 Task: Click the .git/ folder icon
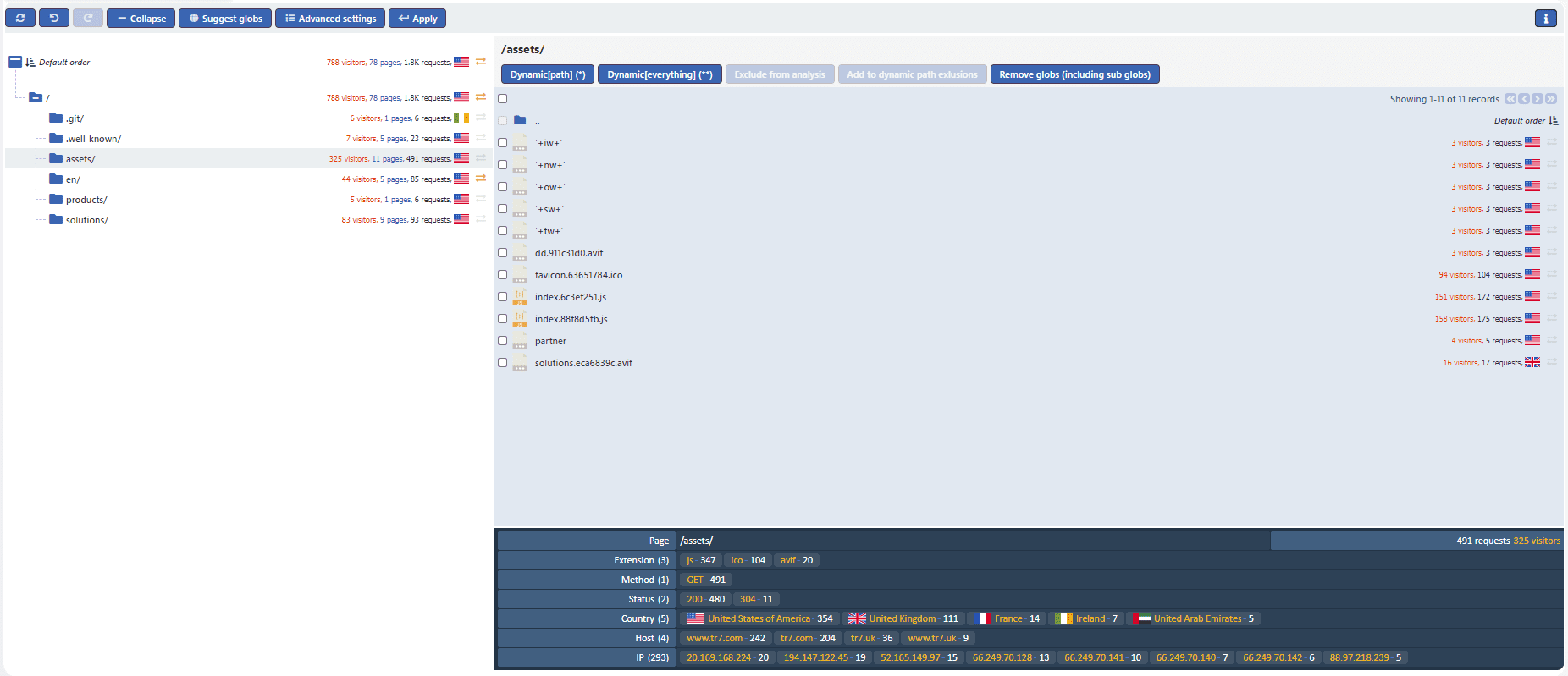[x=56, y=118]
